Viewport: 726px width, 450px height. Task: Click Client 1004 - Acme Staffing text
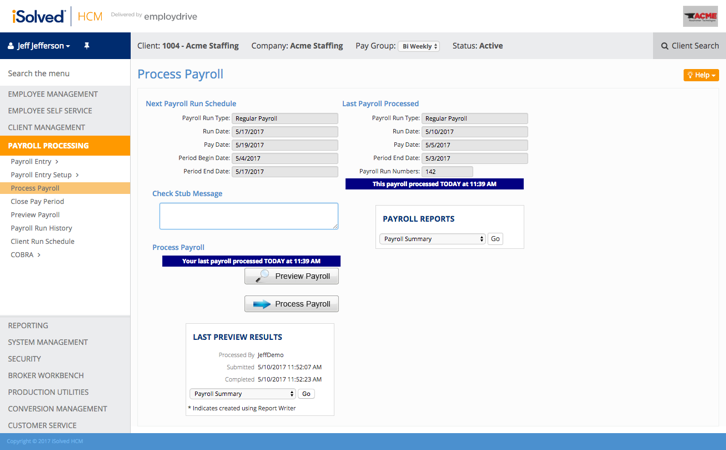tap(188, 46)
